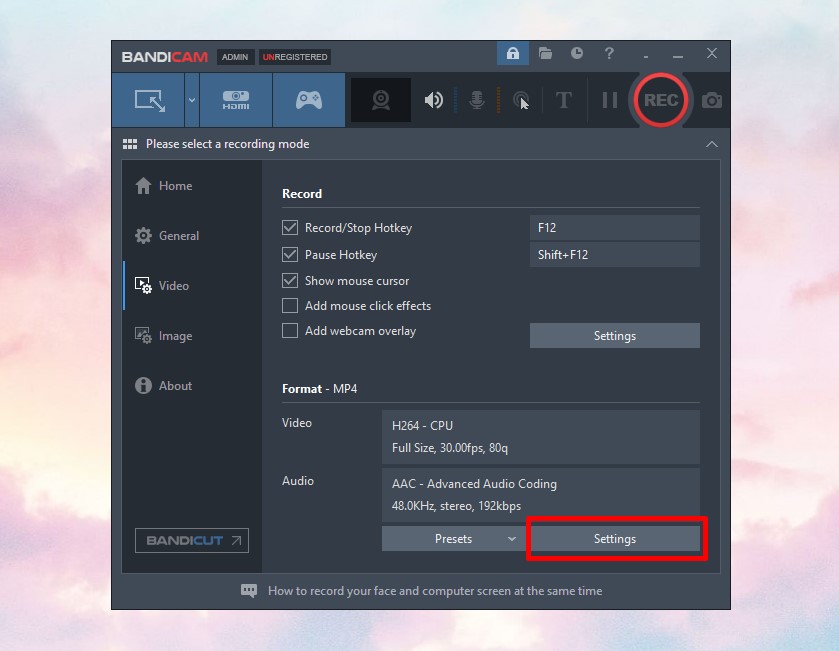
Task: Open the scheduled recording clock icon
Action: 577,53
